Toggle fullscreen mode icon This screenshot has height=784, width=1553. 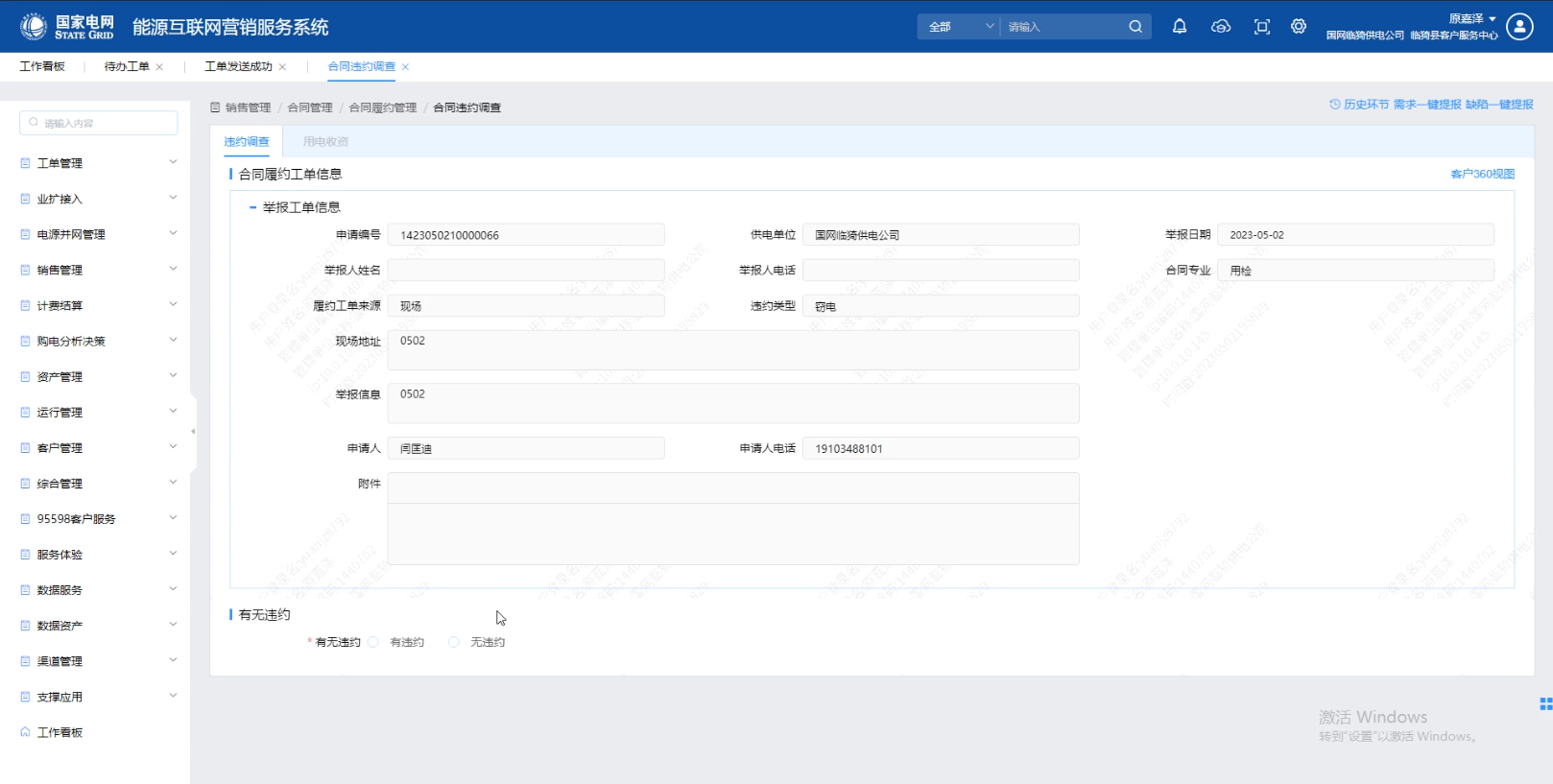[x=1262, y=27]
